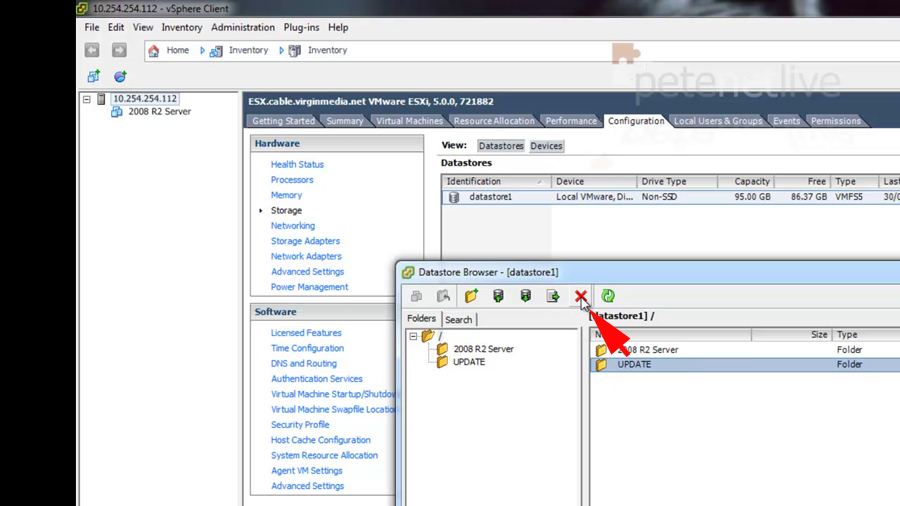The image size is (900, 506).
Task: Switch to the Performance tab
Action: click(x=571, y=121)
